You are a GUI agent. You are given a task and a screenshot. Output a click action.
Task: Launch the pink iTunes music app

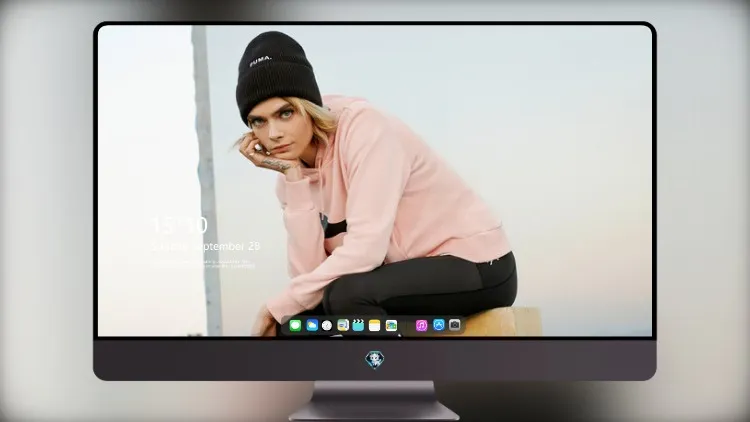(x=421, y=326)
